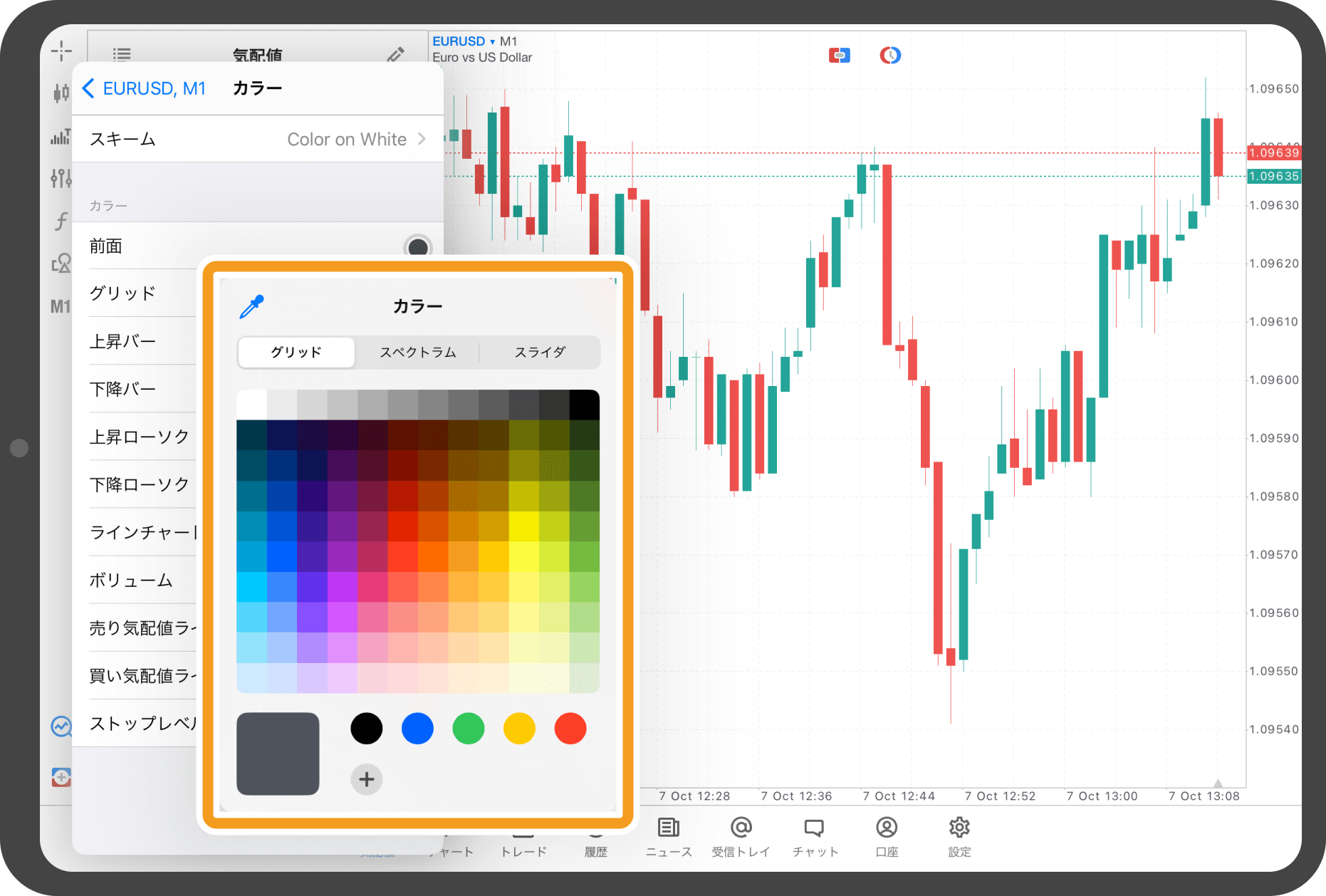Viewport: 1326px width, 896px height.
Task: Select the 前面 foreground color row
Action: pos(258,246)
